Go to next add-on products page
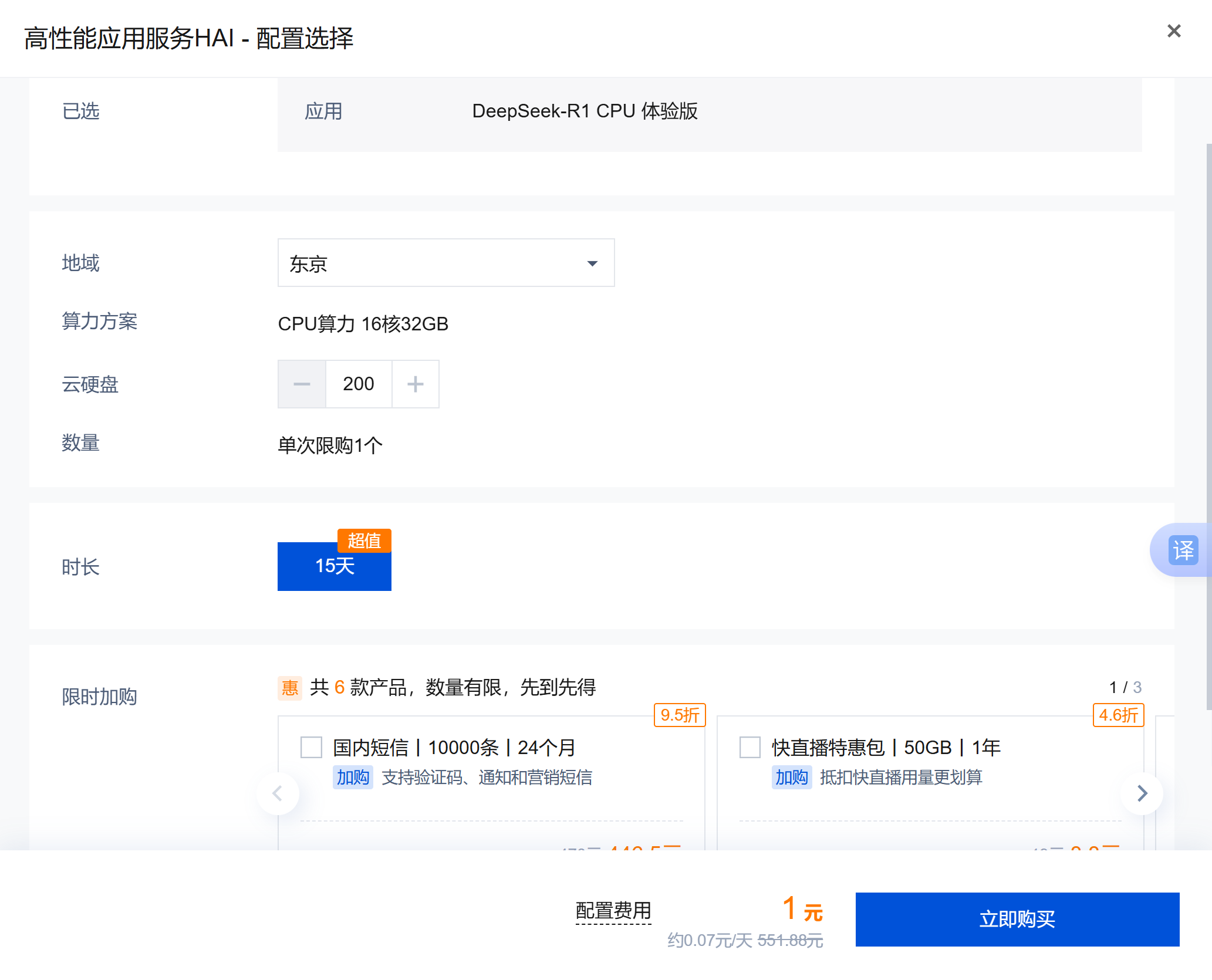Image resolution: width=1212 pixels, height=980 pixels. [x=1142, y=793]
